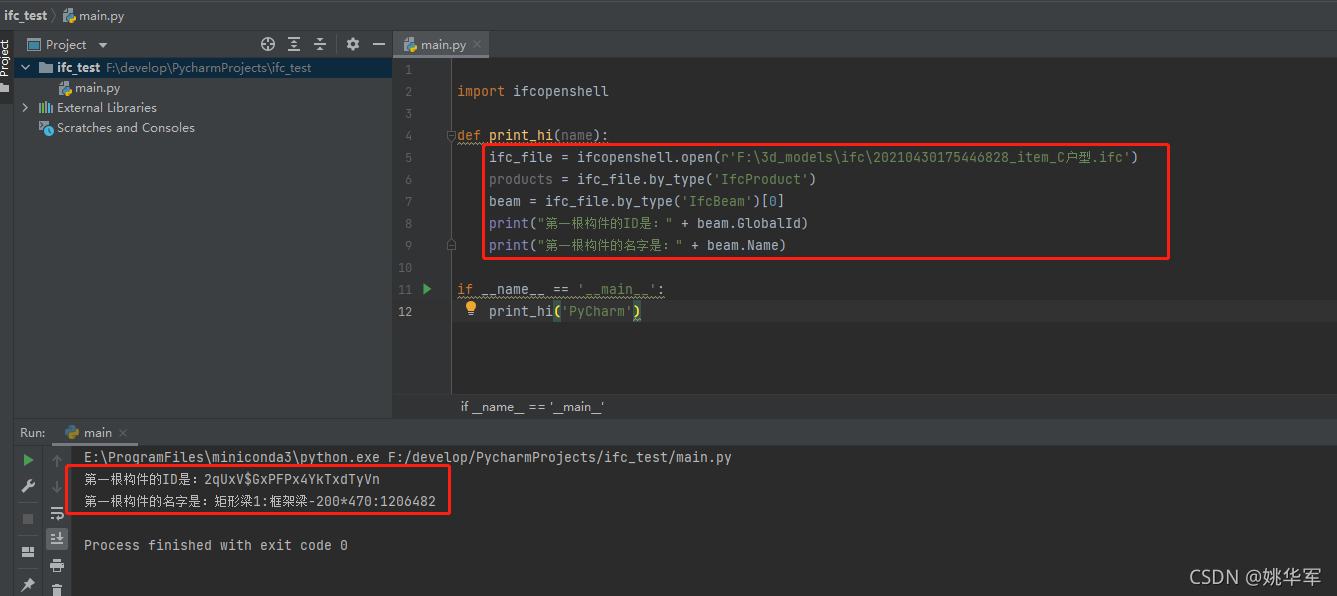Click ifcopenshell.open line in editor
This screenshot has height=596, width=1337.
[814, 157]
